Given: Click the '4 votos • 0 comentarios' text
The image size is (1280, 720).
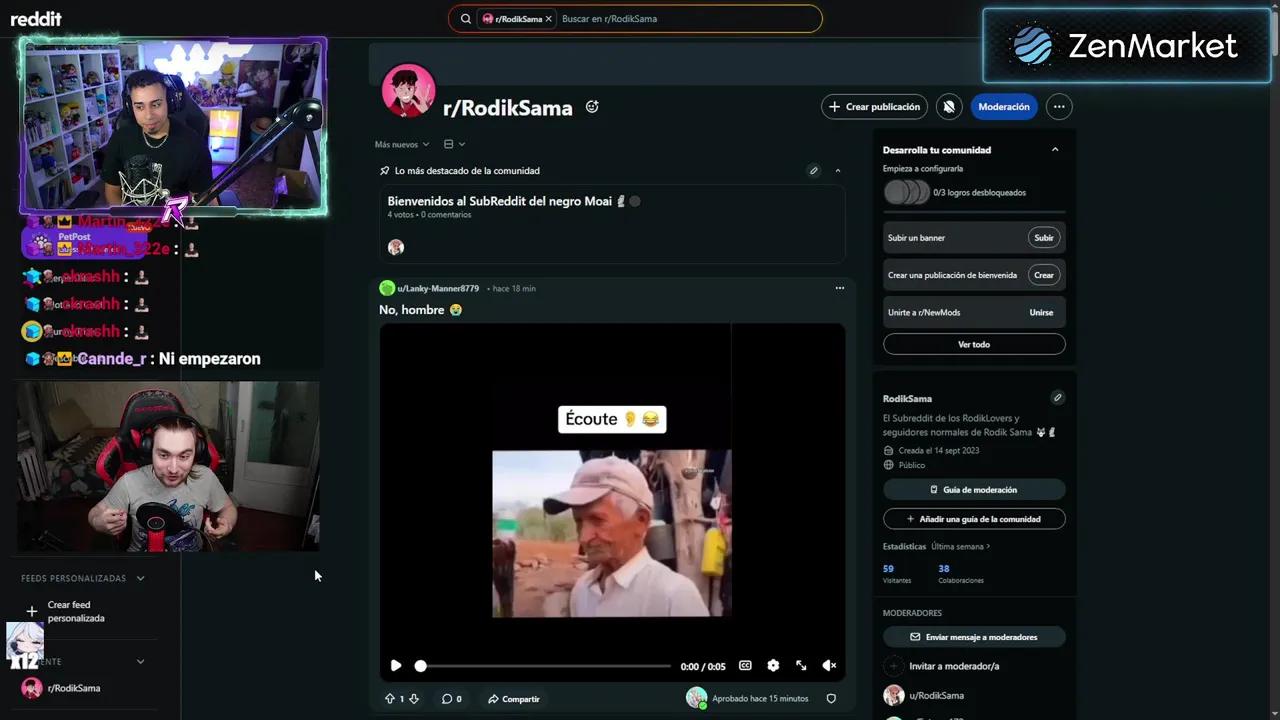Looking at the screenshot, I should point(429,215).
